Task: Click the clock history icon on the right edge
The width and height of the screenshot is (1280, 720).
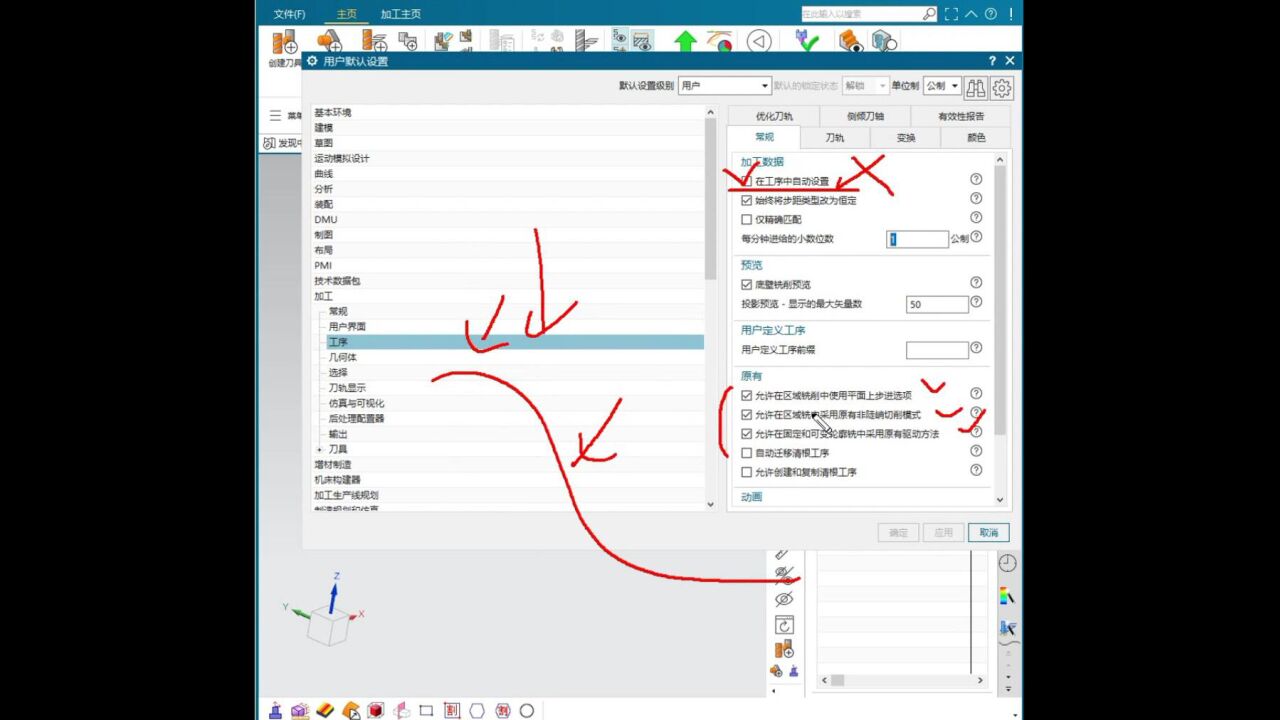Action: click(1008, 563)
